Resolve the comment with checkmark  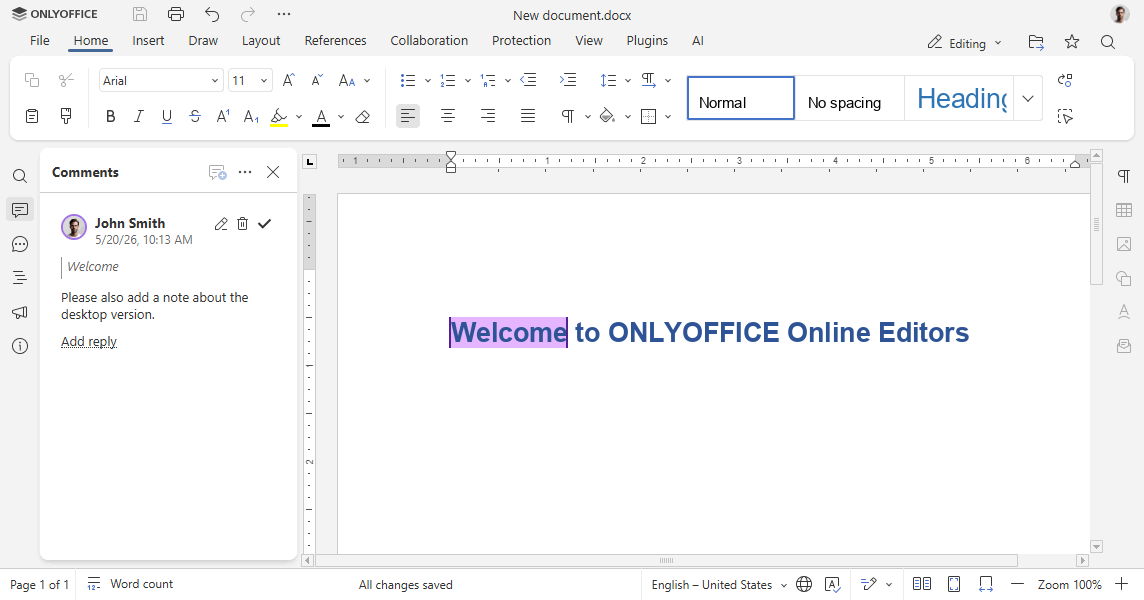pyautogui.click(x=264, y=224)
